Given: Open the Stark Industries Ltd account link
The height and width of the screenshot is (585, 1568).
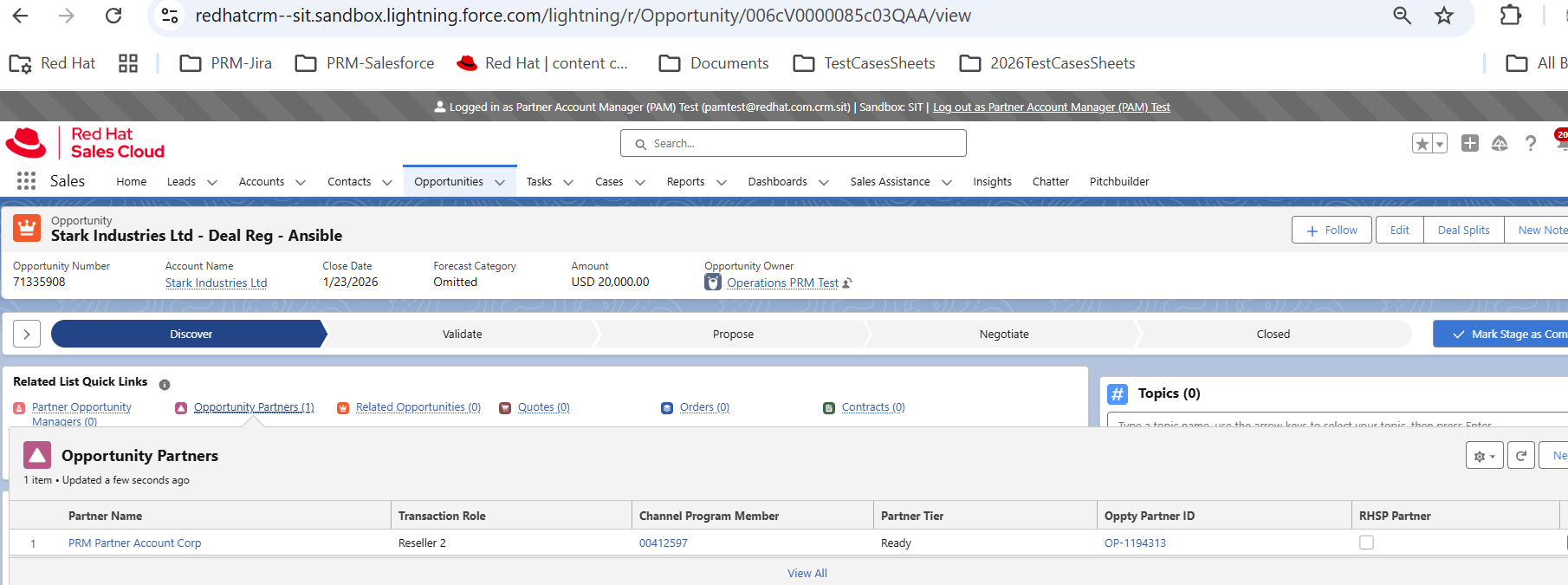Looking at the screenshot, I should (216, 283).
